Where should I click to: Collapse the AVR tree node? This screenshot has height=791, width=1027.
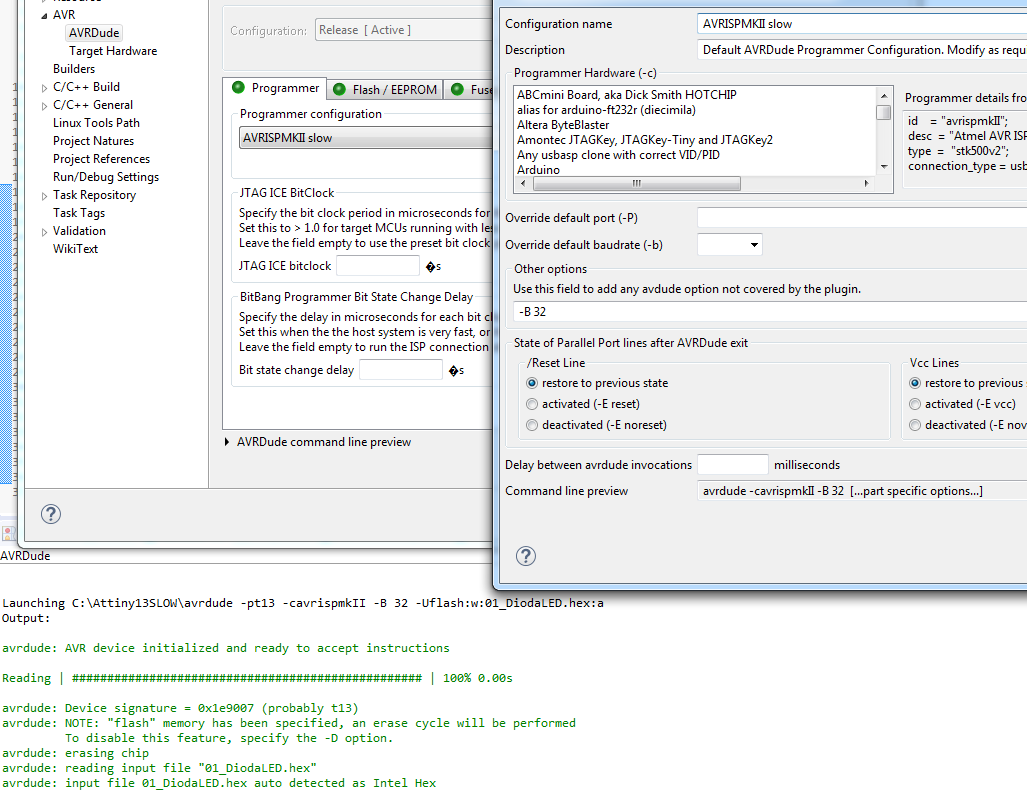(44, 15)
